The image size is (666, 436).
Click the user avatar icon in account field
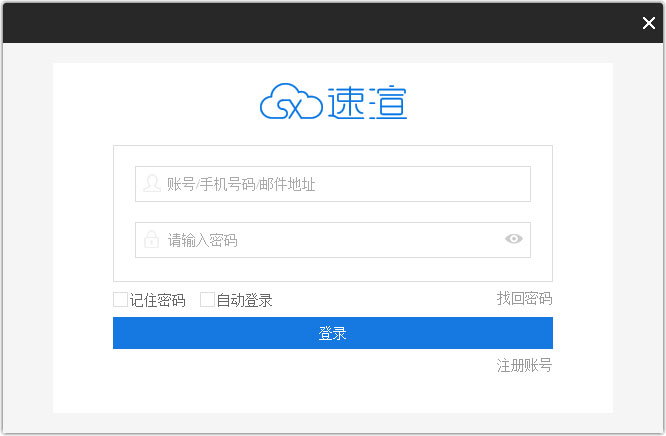click(151, 184)
